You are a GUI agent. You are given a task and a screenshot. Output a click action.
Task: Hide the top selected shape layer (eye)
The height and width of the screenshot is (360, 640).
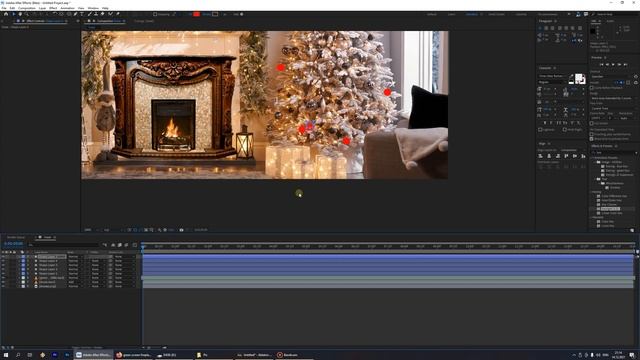(x=3, y=257)
